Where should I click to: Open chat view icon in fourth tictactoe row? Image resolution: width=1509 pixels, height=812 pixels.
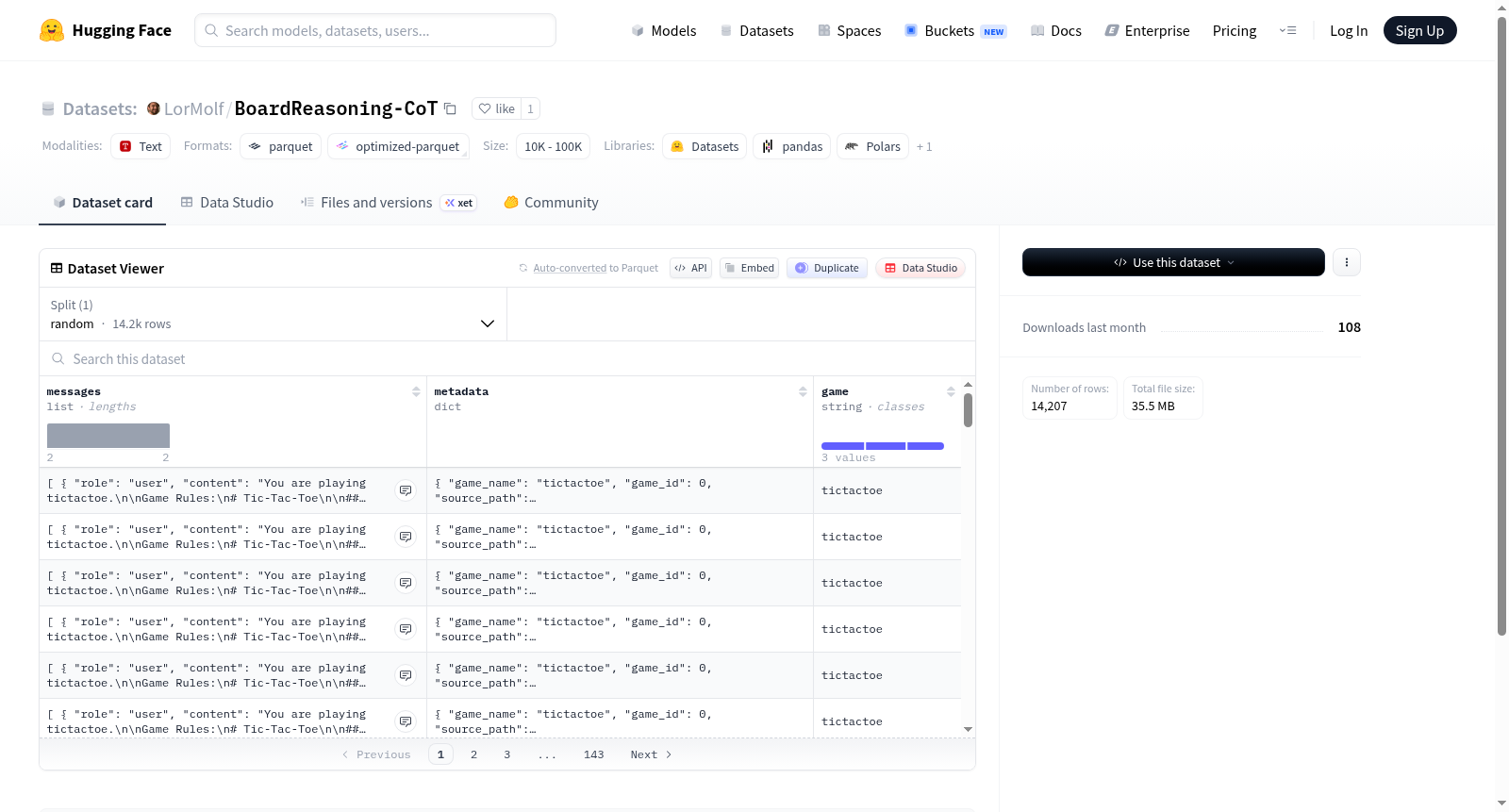tap(406, 629)
